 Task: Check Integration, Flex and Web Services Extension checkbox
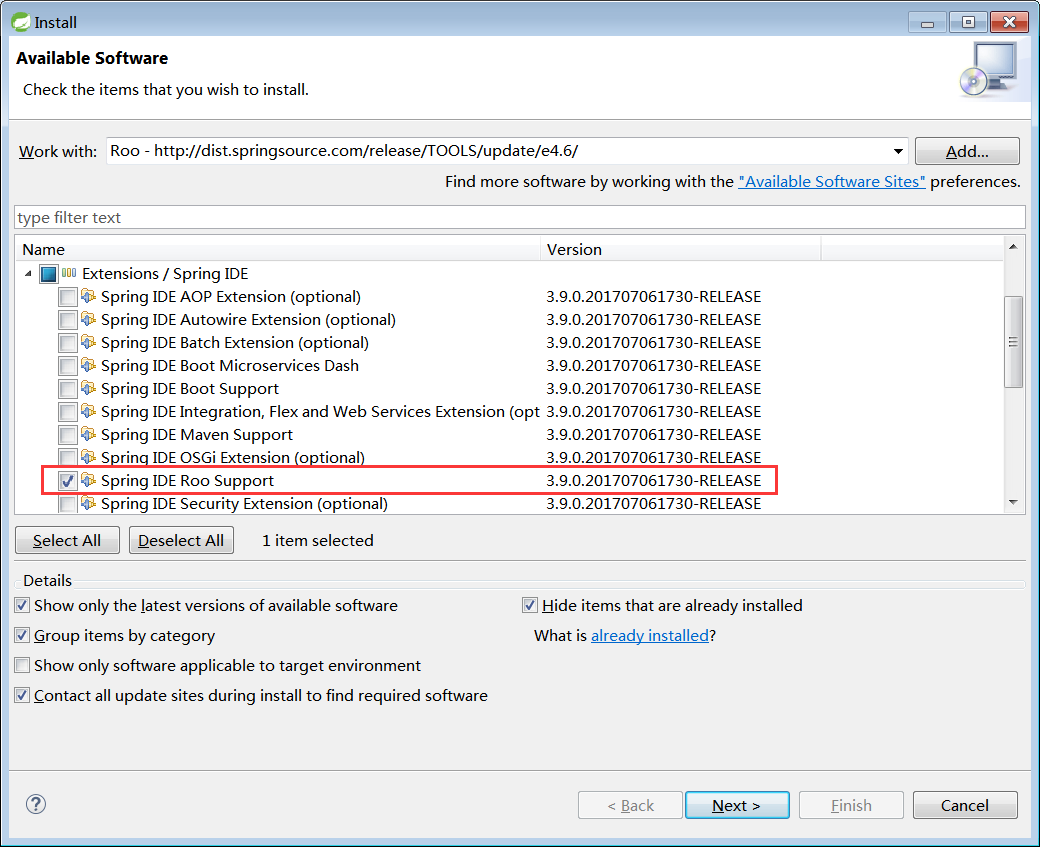click(x=68, y=412)
